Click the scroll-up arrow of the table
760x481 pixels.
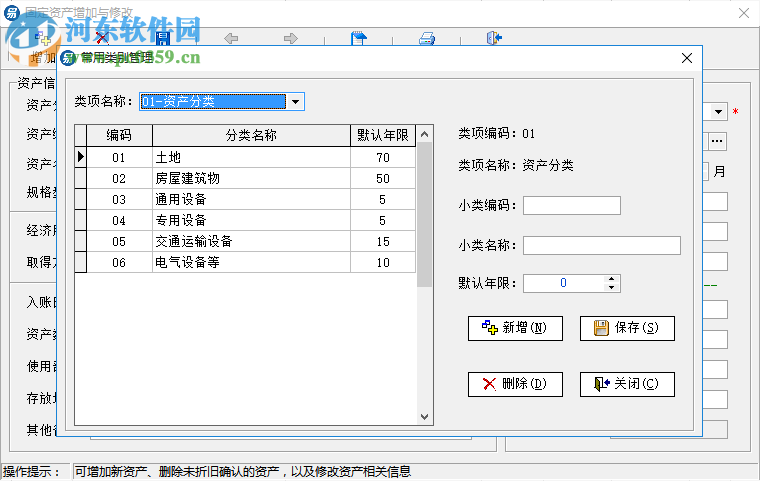click(x=425, y=134)
